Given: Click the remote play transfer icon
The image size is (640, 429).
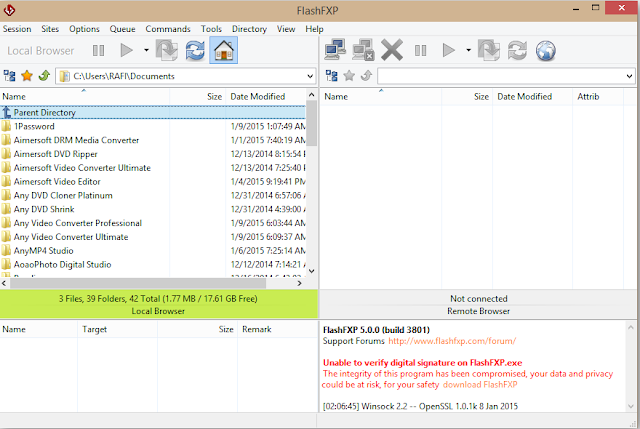Looking at the screenshot, I should (x=449, y=51).
